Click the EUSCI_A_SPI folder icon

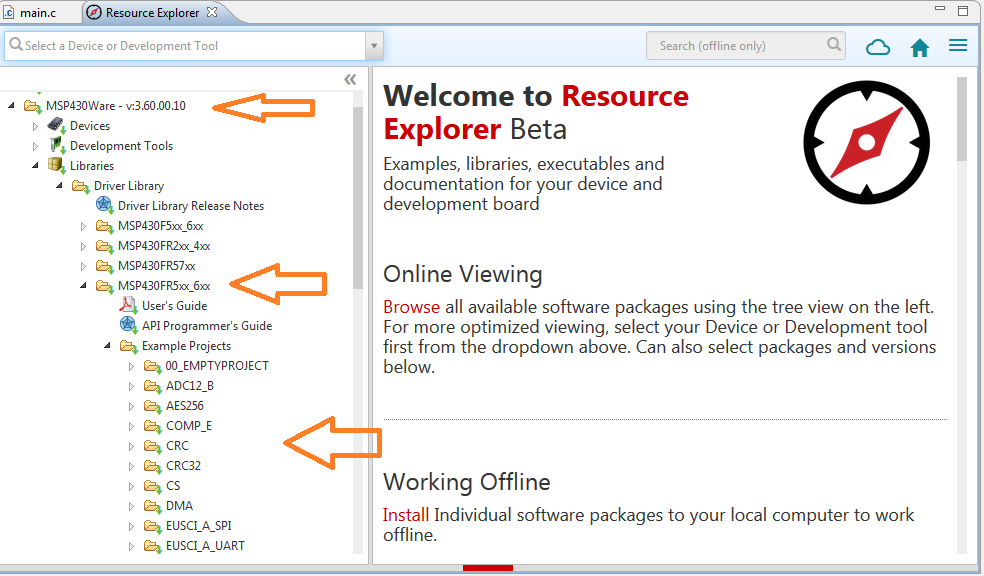pyautogui.click(x=152, y=526)
